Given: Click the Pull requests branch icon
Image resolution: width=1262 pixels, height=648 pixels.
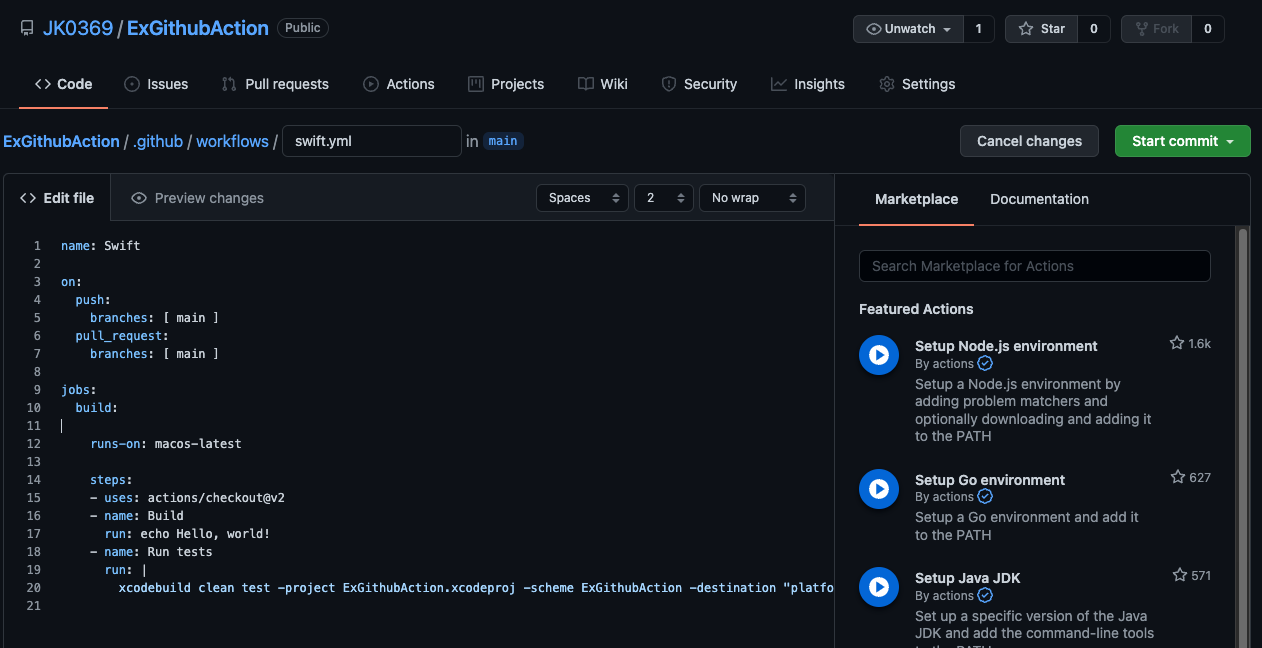Looking at the screenshot, I should click(229, 84).
